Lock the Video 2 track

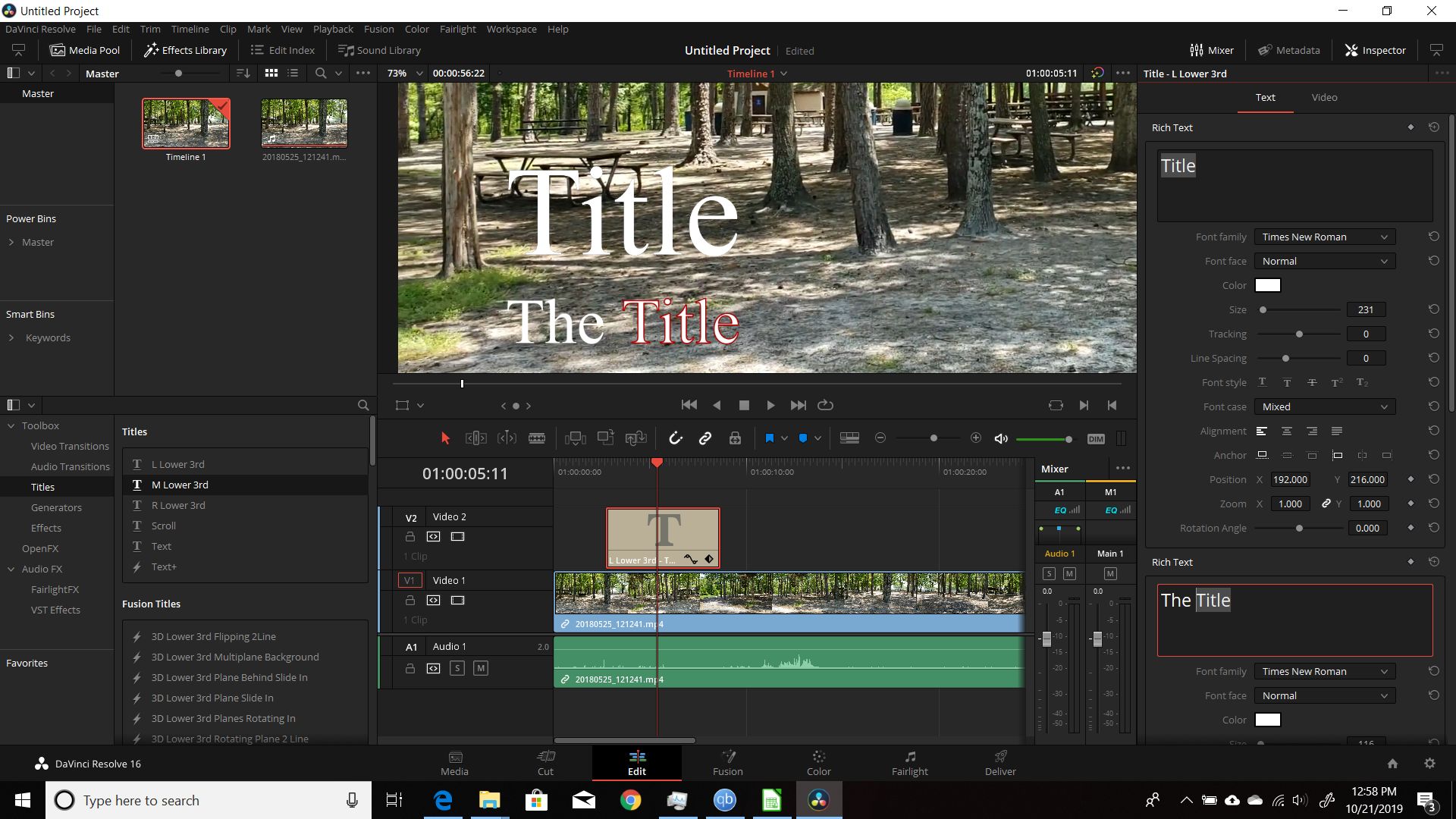[x=409, y=536]
